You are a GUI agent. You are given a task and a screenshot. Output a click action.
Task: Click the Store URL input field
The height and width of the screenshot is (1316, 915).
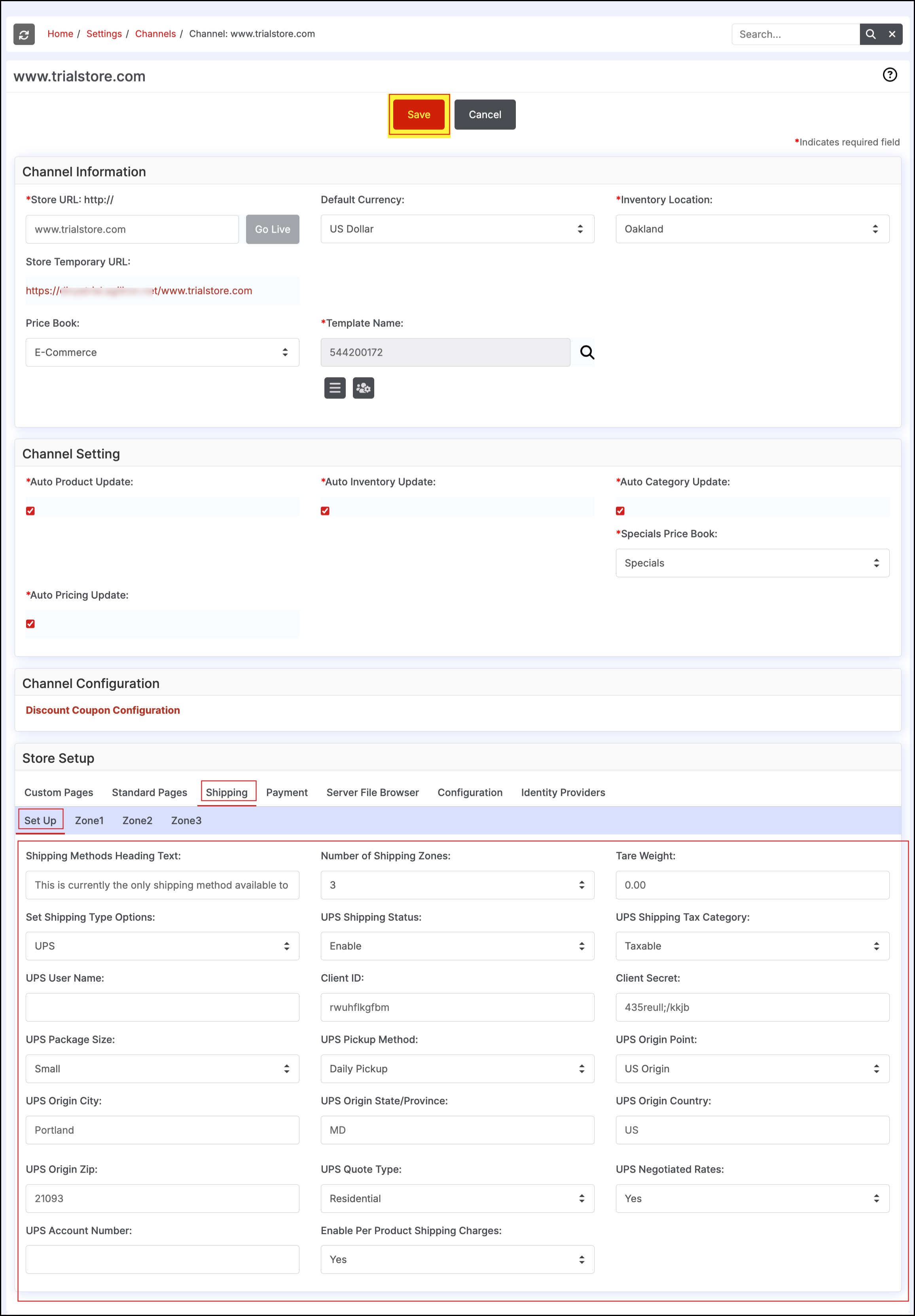(x=133, y=229)
